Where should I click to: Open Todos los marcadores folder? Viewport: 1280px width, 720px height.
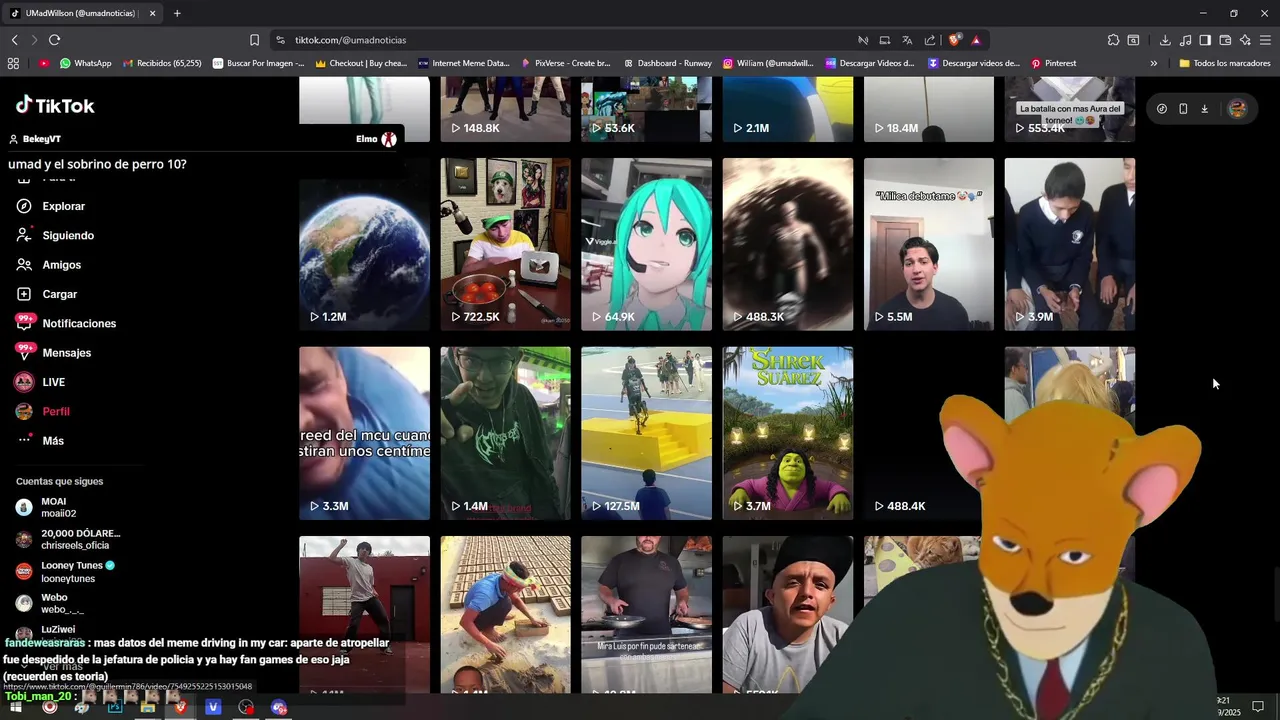pos(1224,63)
